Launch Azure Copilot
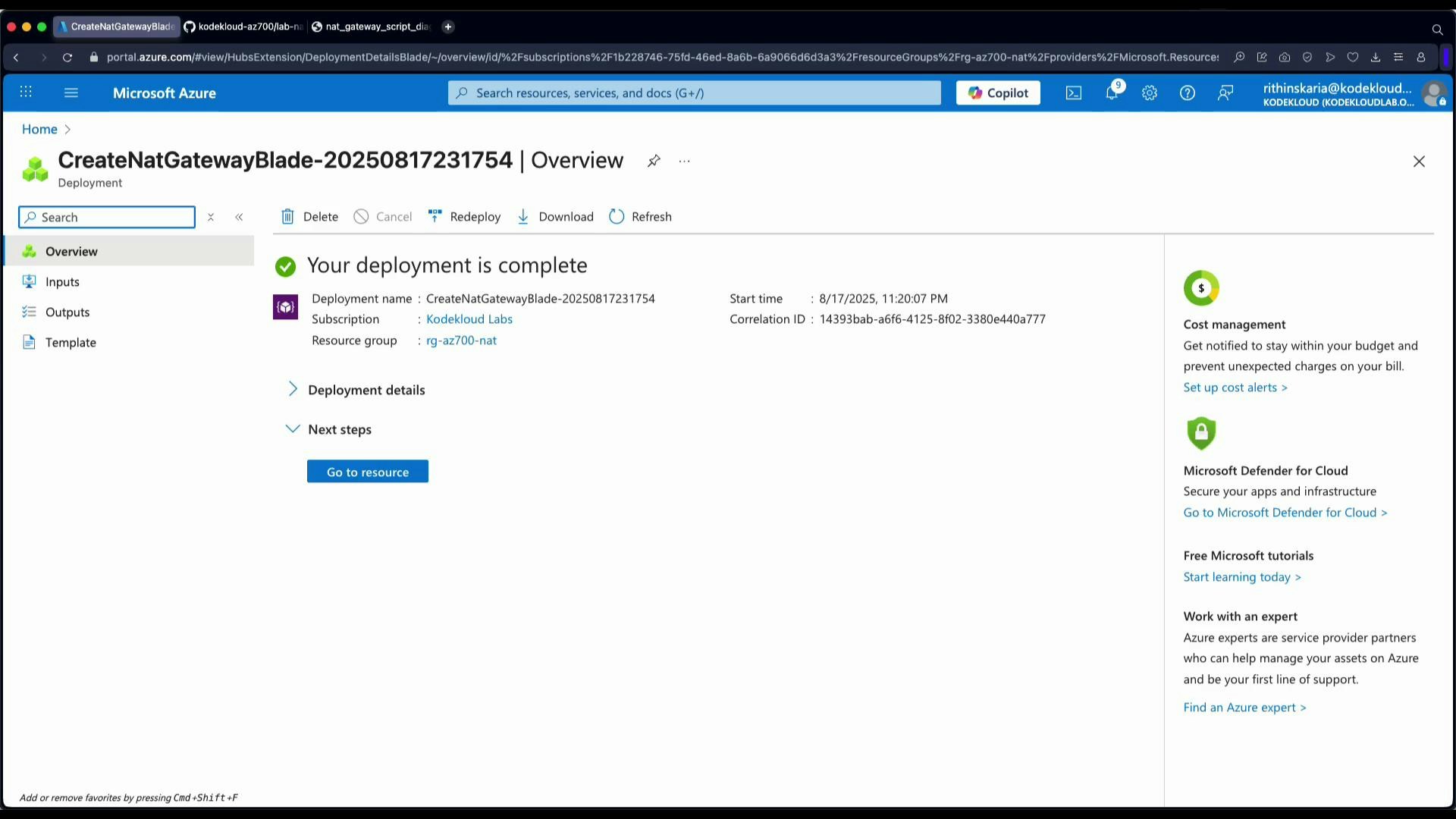The height and width of the screenshot is (819, 1456). click(x=998, y=93)
